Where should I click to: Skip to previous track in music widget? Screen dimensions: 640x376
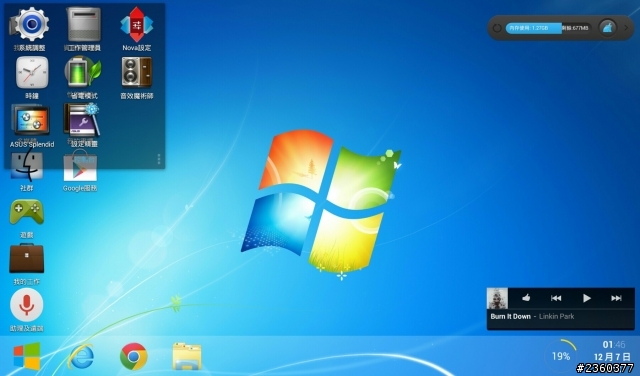tap(556, 298)
